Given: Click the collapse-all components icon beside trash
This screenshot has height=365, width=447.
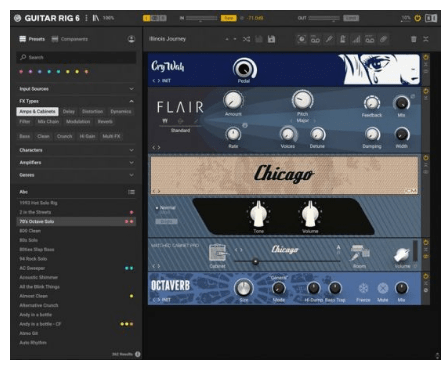Looking at the screenshot, I should click(x=426, y=39).
